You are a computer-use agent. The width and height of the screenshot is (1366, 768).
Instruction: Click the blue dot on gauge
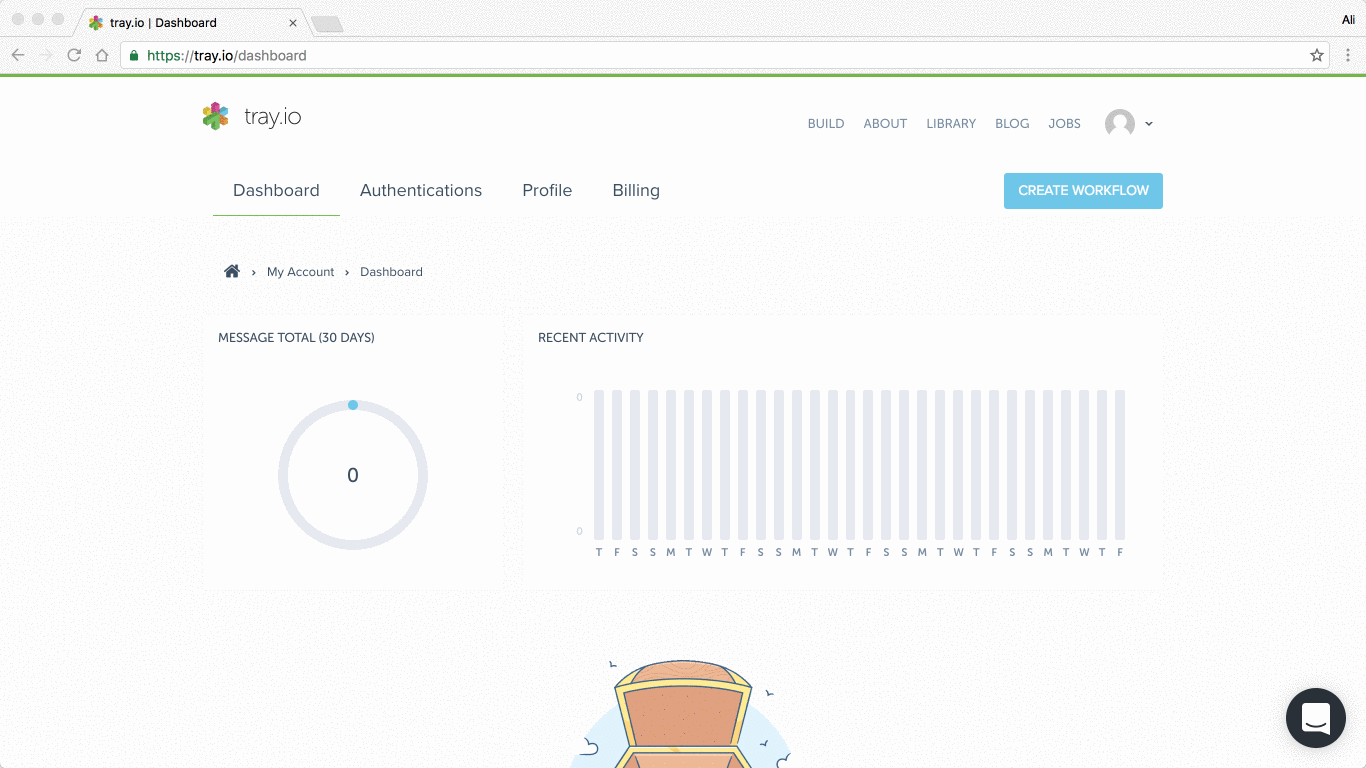tap(353, 405)
